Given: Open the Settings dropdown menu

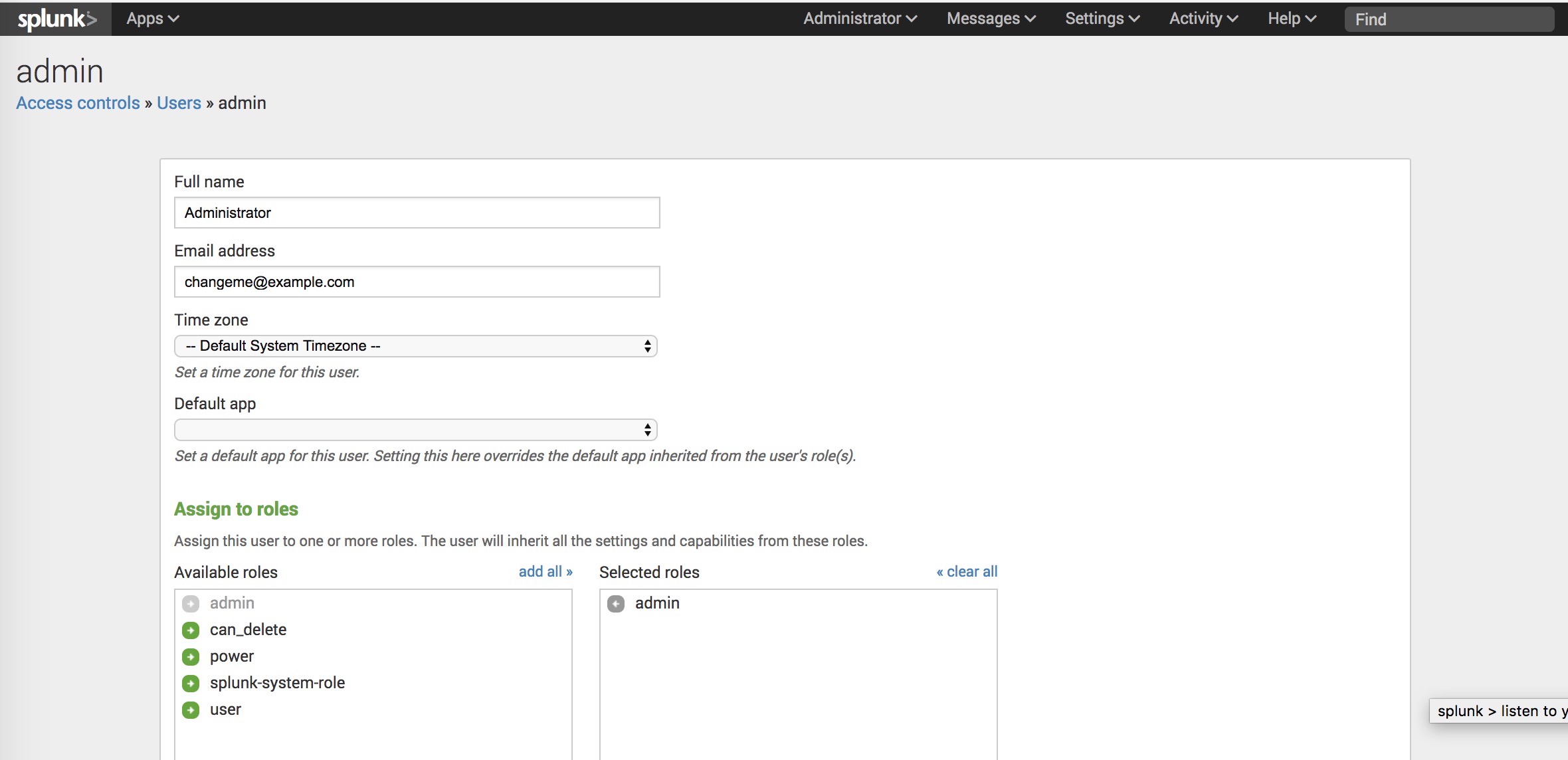Looking at the screenshot, I should [x=1100, y=18].
